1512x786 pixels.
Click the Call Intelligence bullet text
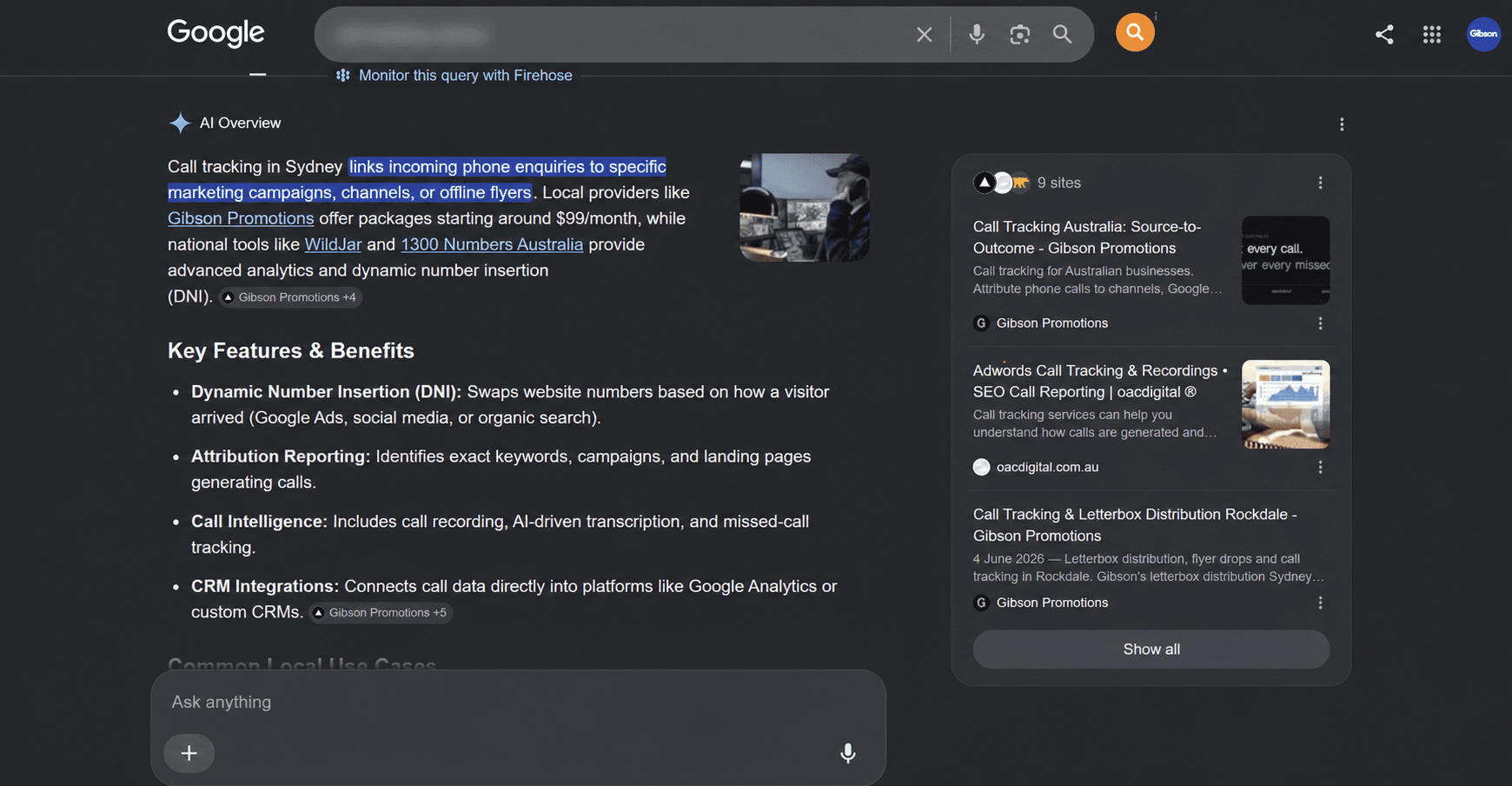tap(501, 534)
